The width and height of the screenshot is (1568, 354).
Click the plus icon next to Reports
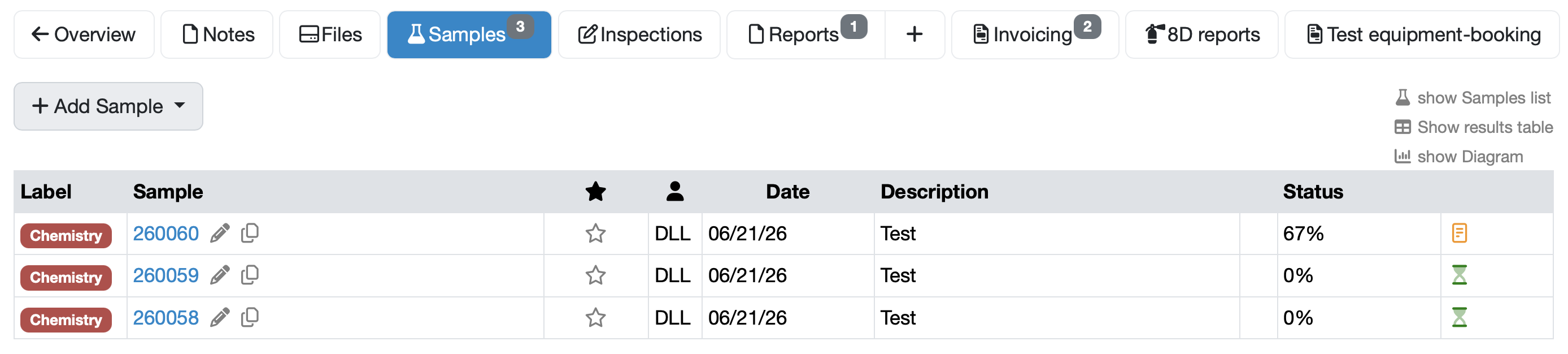coord(914,34)
